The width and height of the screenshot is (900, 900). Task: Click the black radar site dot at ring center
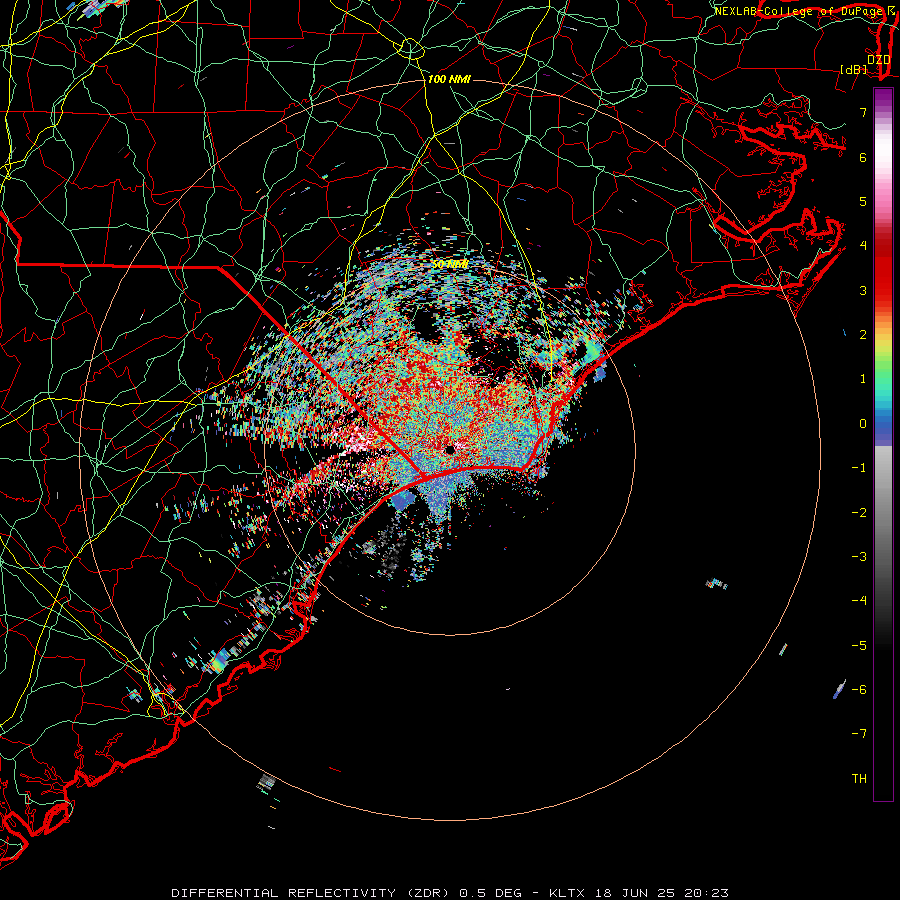[x=450, y=449]
